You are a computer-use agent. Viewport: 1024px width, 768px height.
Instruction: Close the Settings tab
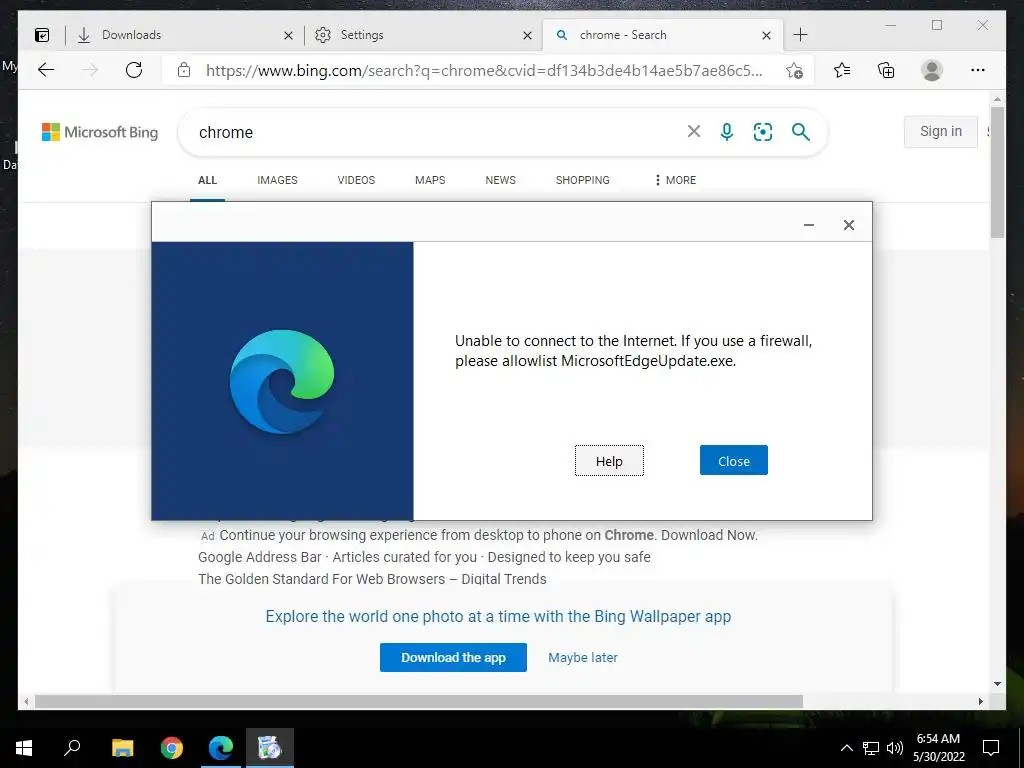(528, 35)
